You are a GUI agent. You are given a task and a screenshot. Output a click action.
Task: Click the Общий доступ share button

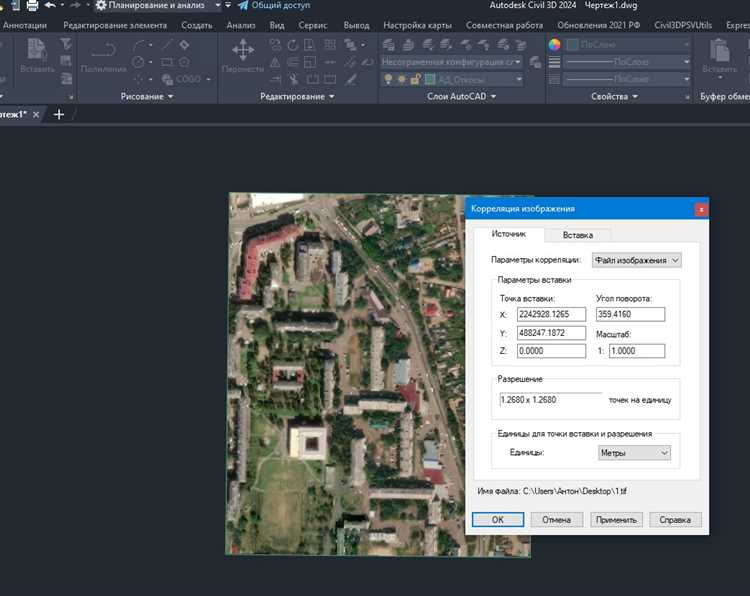(x=275, y=5)
